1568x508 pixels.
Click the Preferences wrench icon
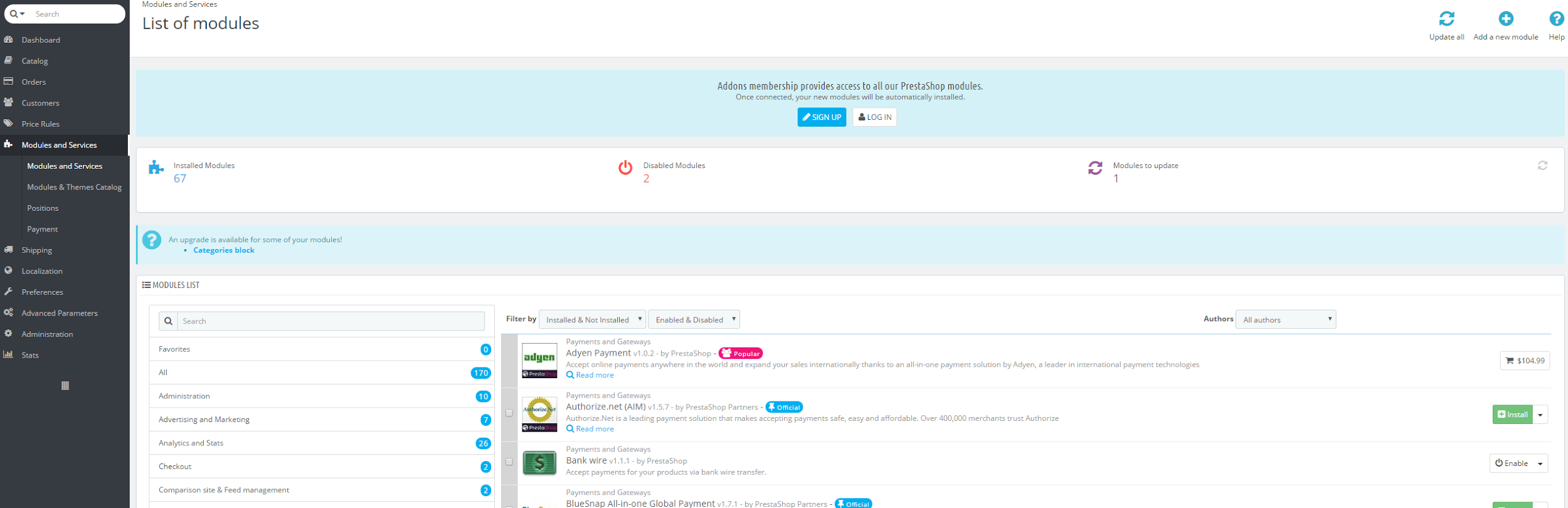[8, 292]
